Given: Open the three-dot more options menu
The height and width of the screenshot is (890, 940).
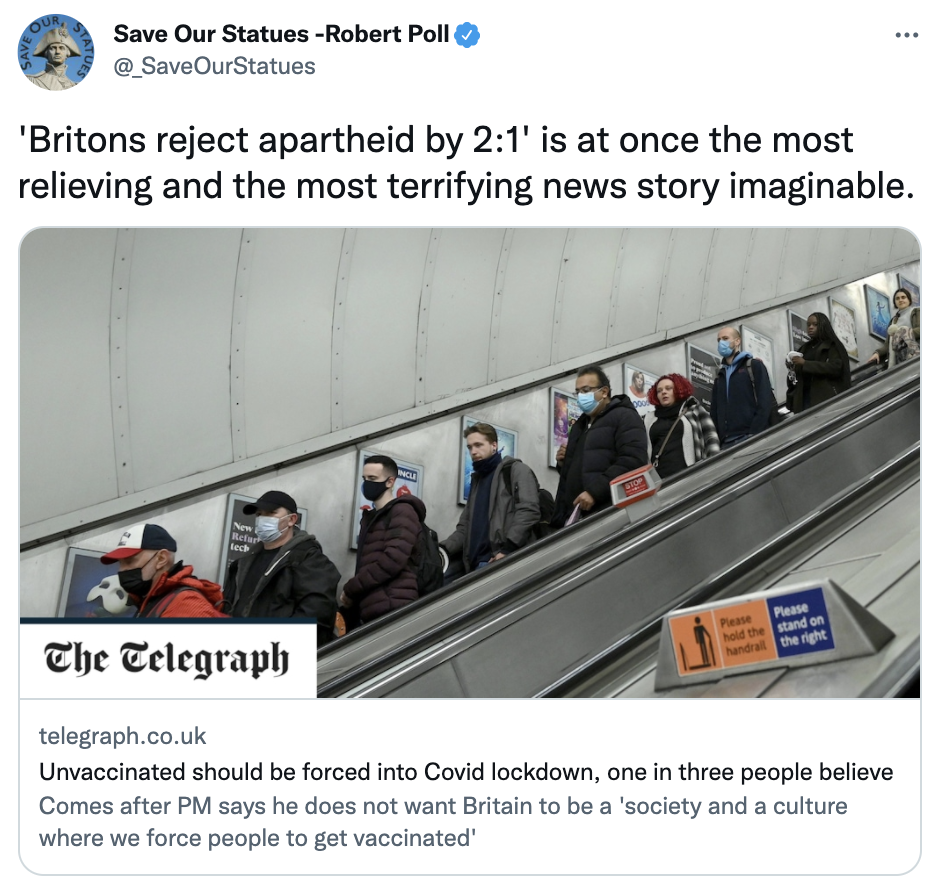Looking at the screenshot, I should (x=906, y=35).
